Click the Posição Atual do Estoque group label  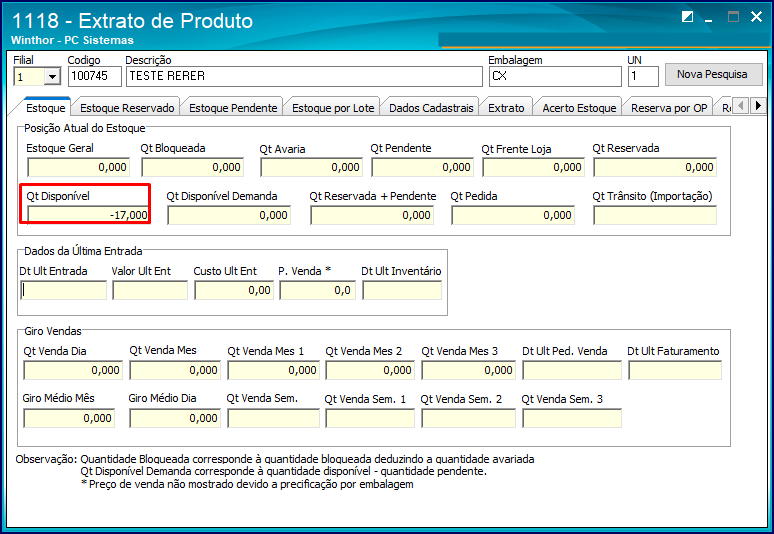coord(85,128)
